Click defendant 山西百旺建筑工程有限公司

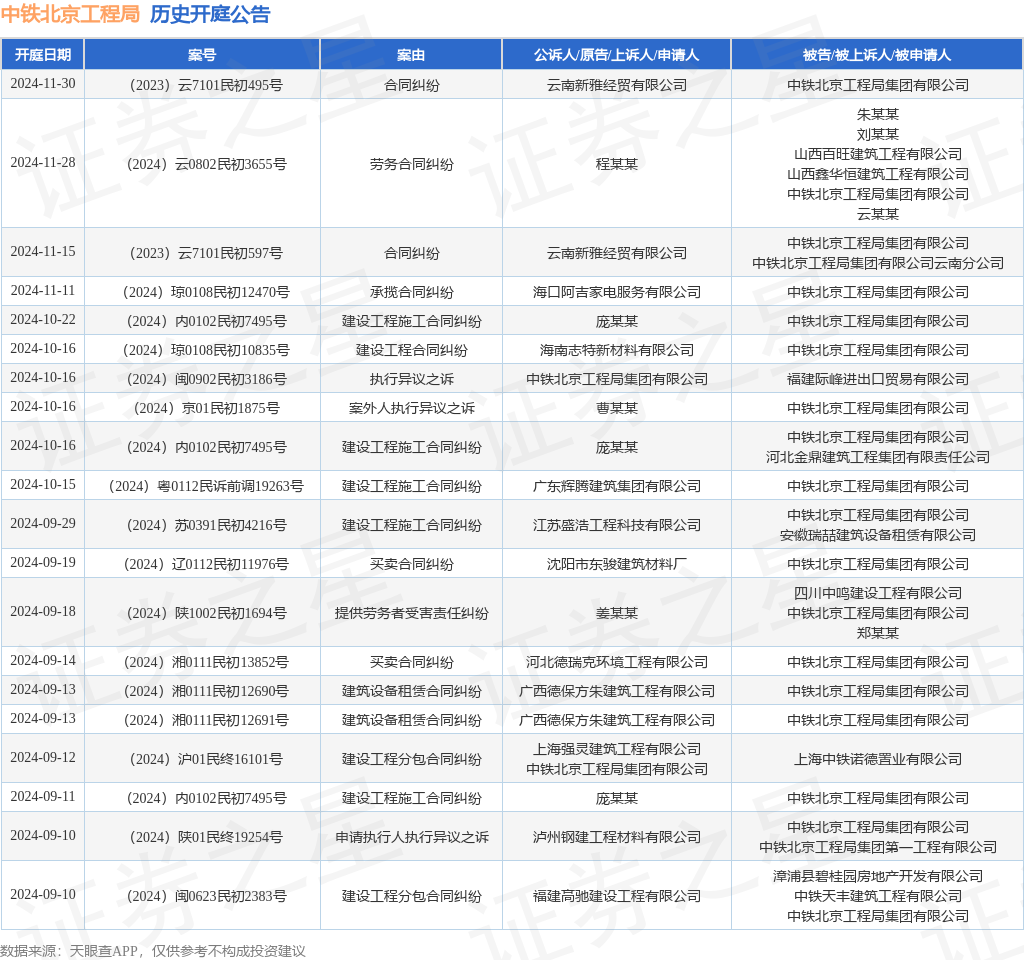878,154
